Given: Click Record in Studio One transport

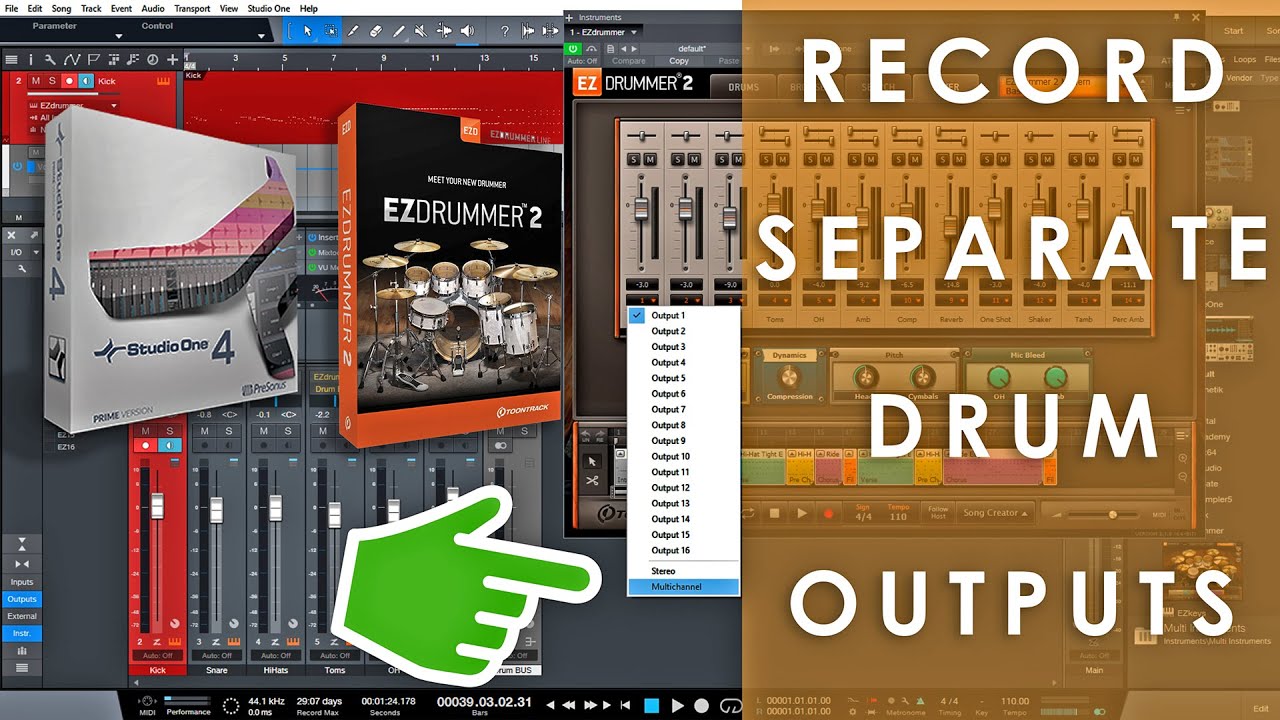Looking at the screenshot, I should tap(702, 706).
